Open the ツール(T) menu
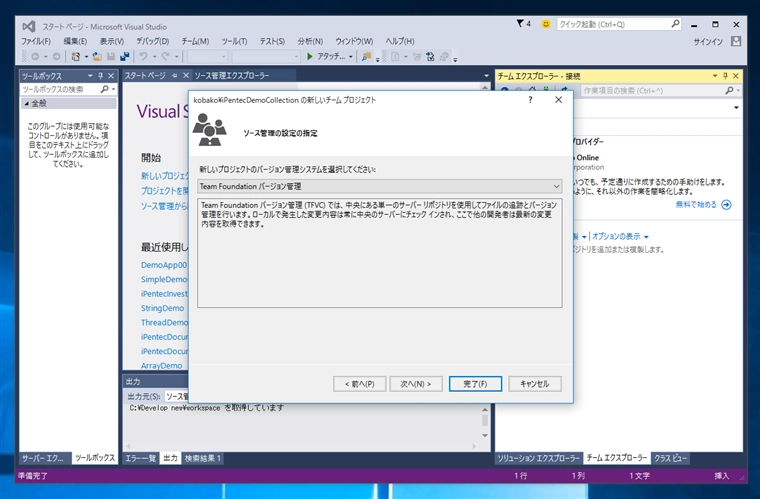 [235, 41]
